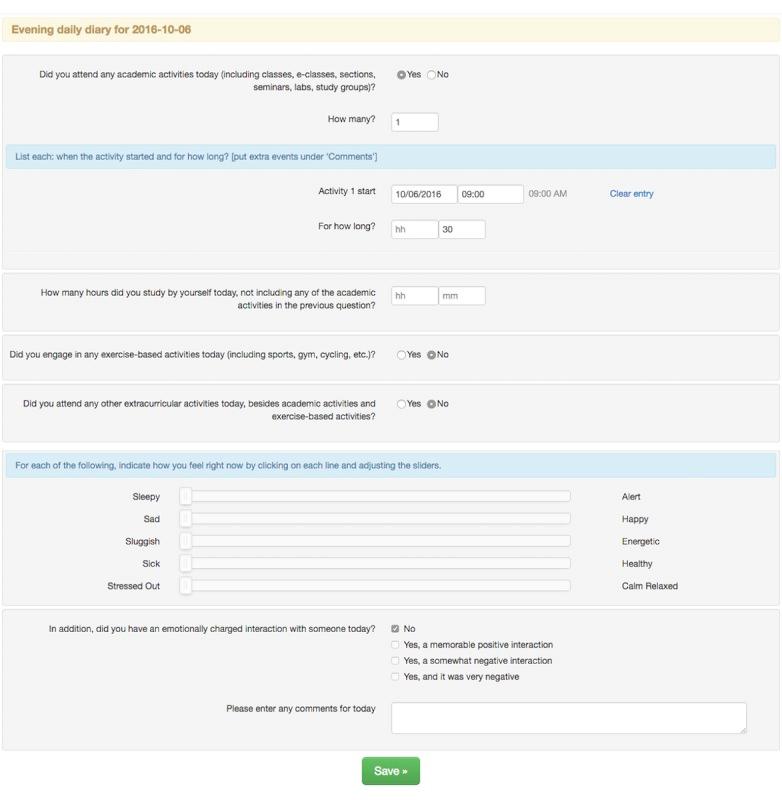782x800 pixels.
Task: Click the Activity 1 start time field
Action: pyautogui.click(x=490, y=194)
